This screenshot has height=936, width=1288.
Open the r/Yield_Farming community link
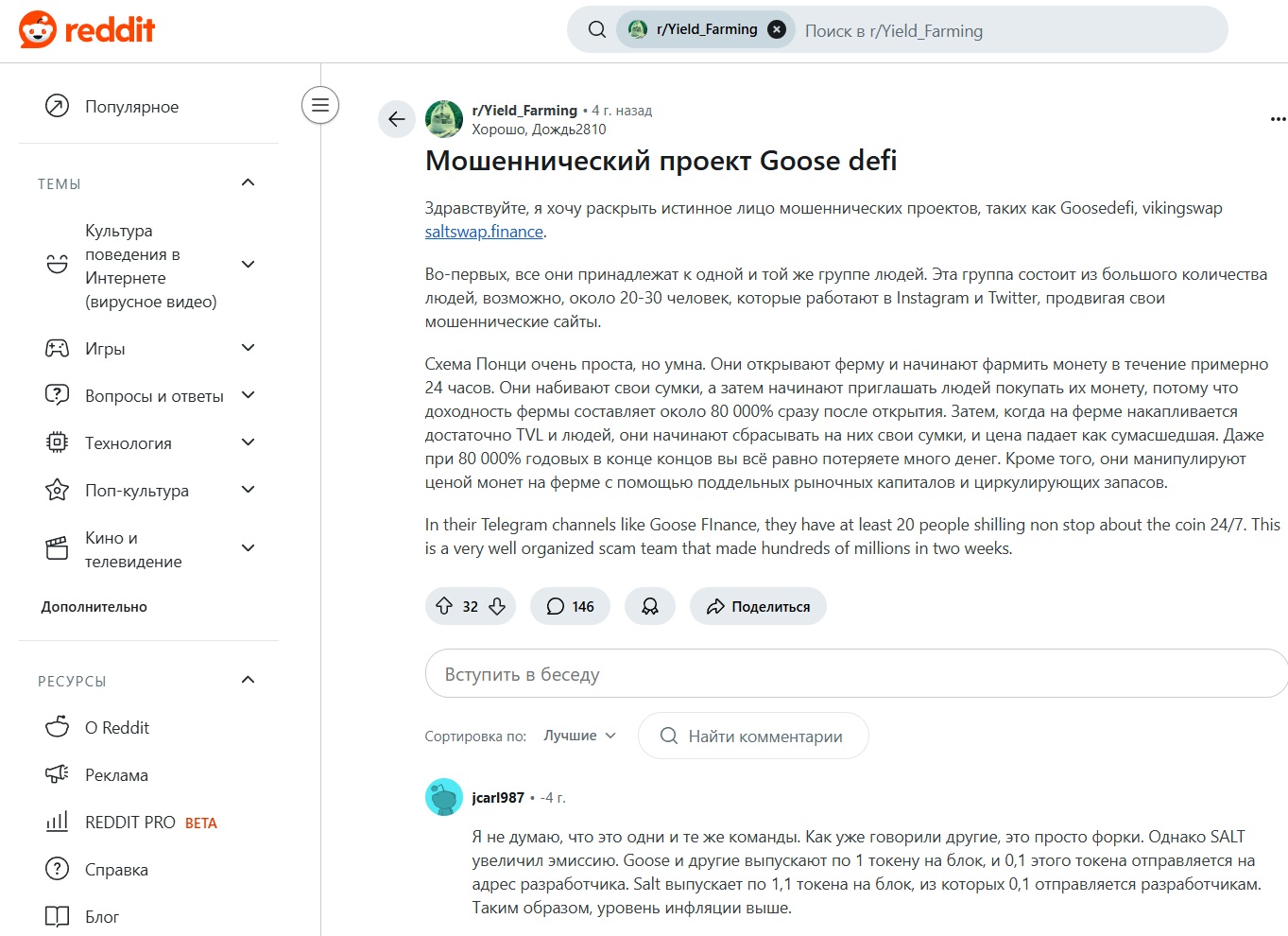[524, 111]
